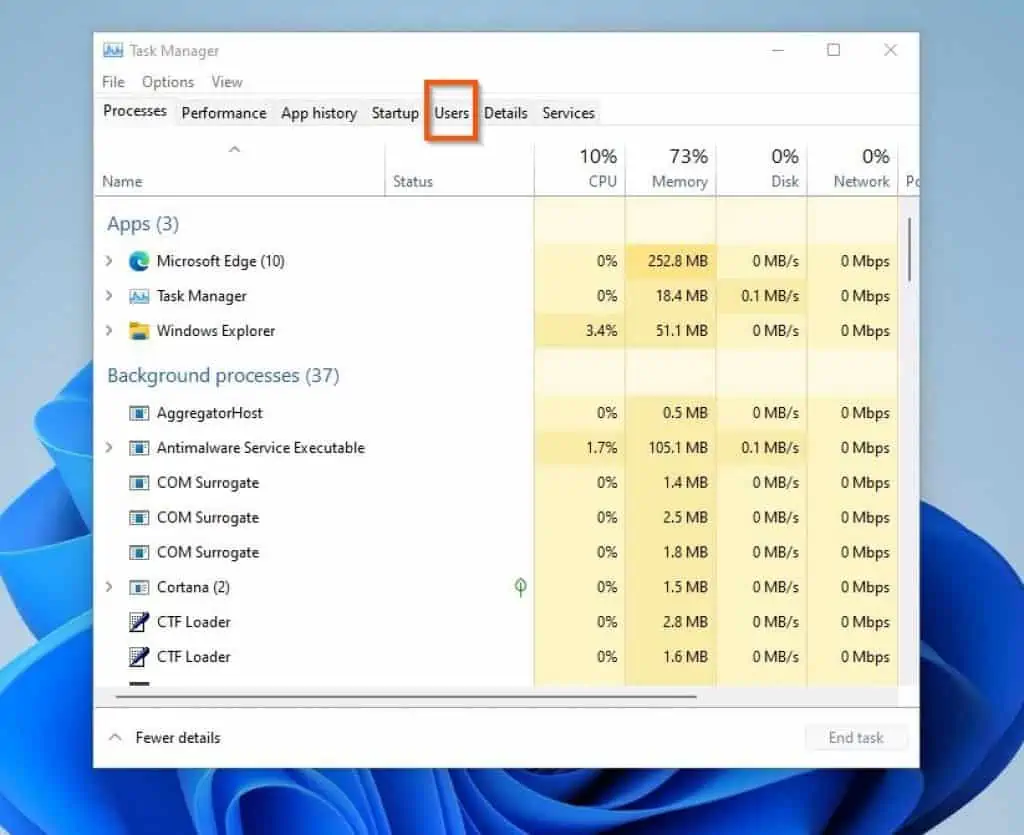Click the End task button
1024x835 pixels.
(x=856, y=737)
